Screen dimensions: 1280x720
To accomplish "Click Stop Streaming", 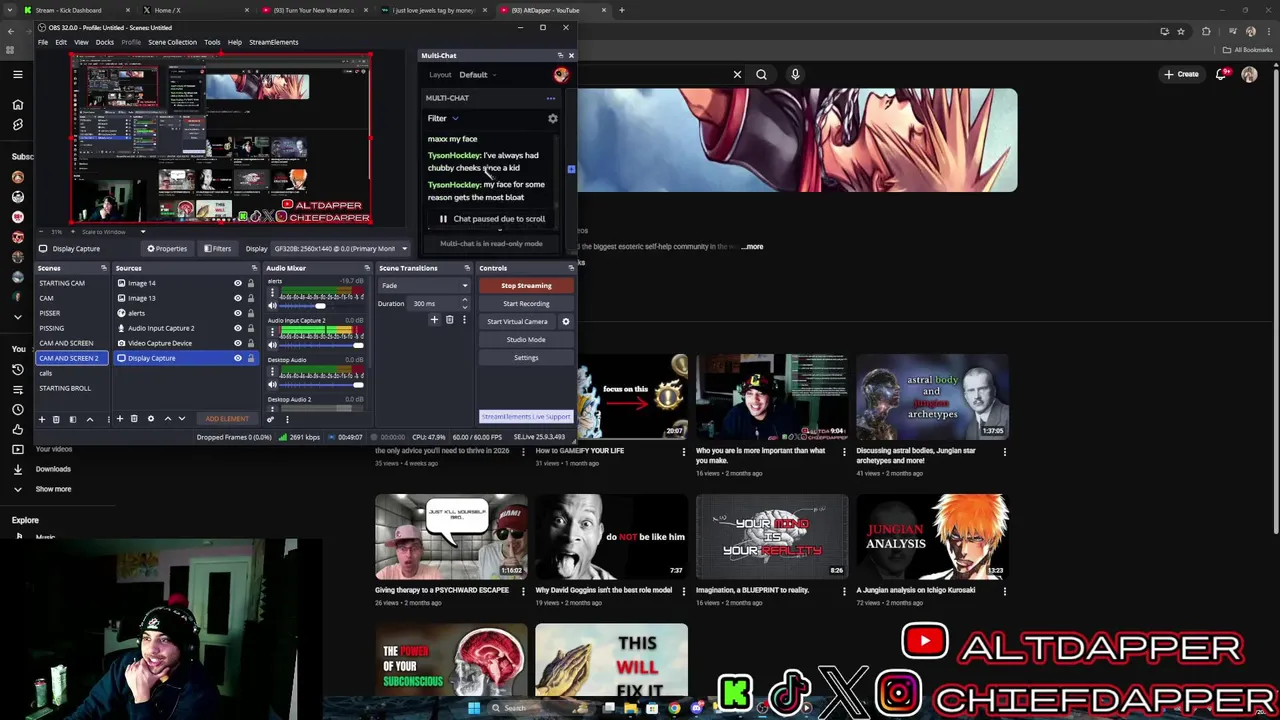I will point(526,285).
